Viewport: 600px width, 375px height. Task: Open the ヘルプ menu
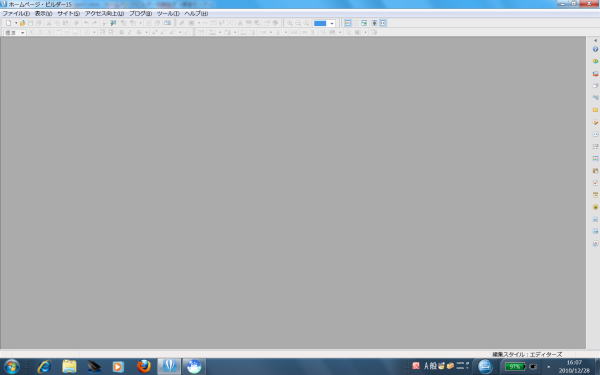[196, 13]
